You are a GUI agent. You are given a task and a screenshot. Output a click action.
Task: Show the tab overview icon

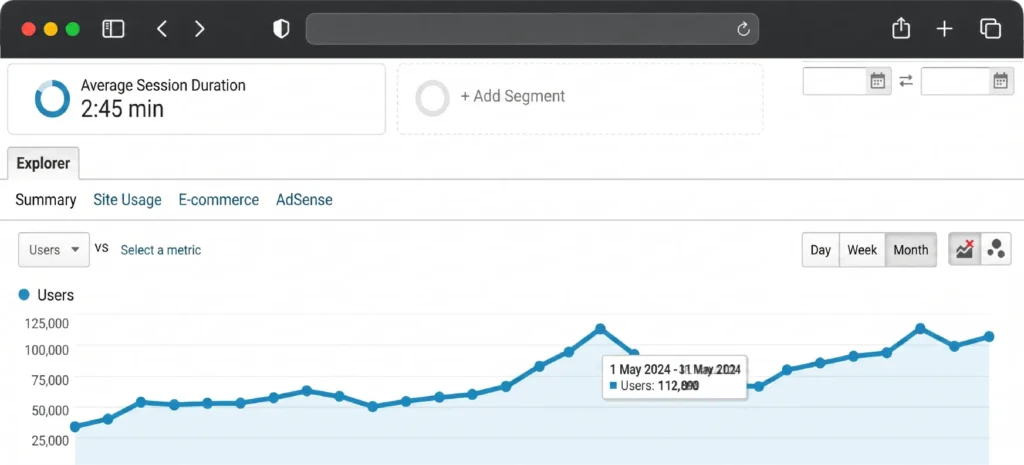[x=990, y=29]
